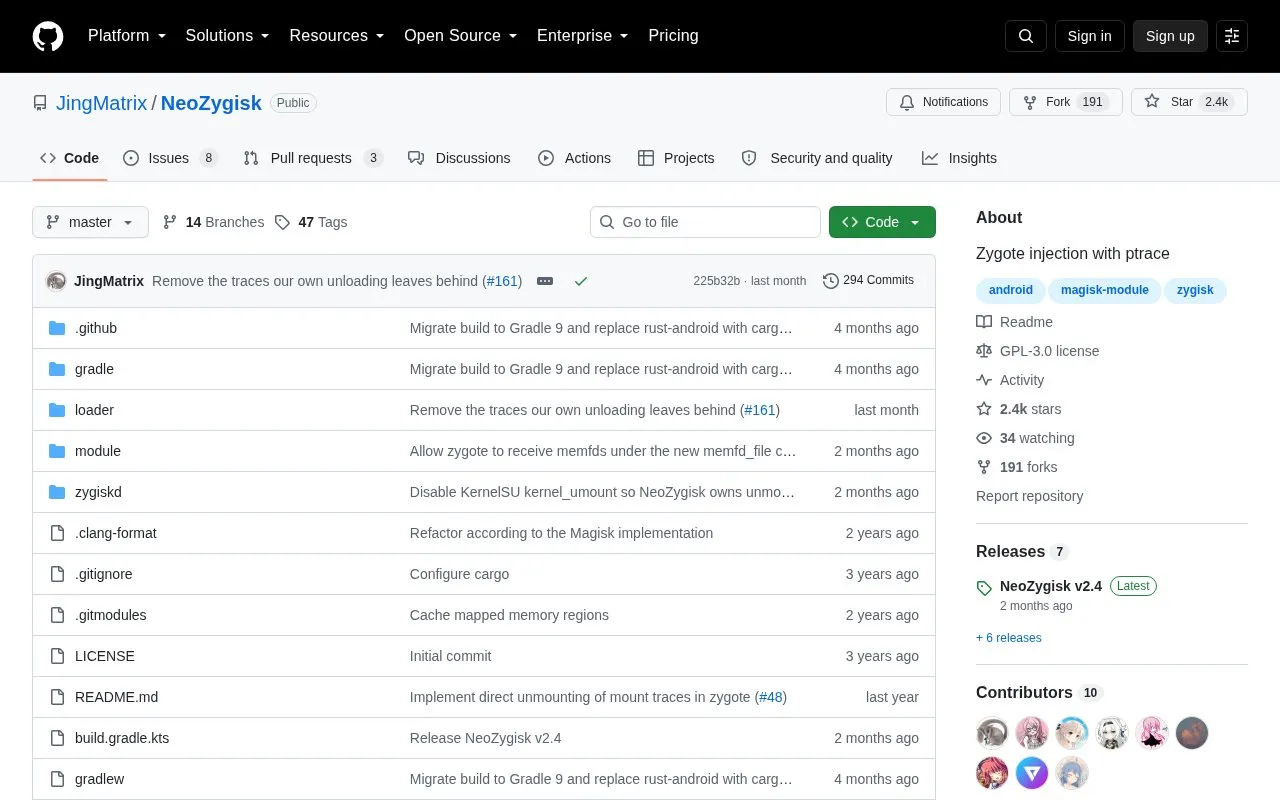Screen dimensions: 1280x800
Task: Click Report repository link
Action: [1029, 496]
